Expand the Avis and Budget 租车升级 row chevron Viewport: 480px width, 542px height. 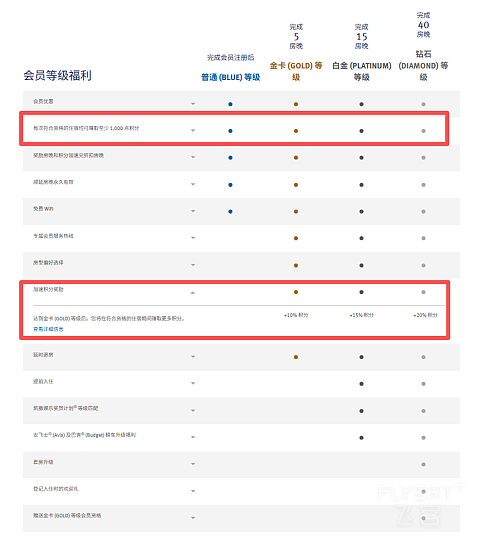(193, 437)
